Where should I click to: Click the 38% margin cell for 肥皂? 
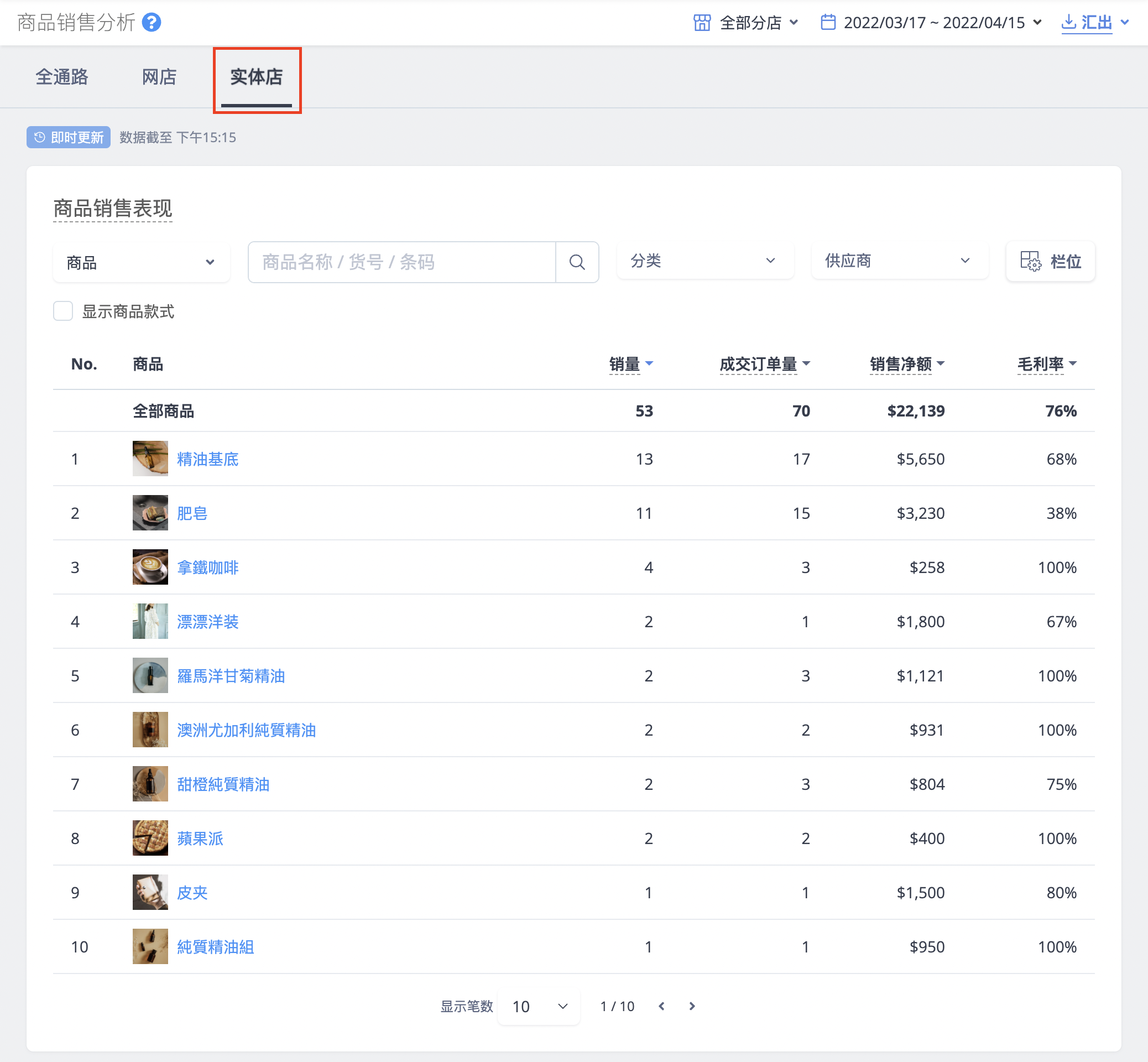coord(1061,513)
